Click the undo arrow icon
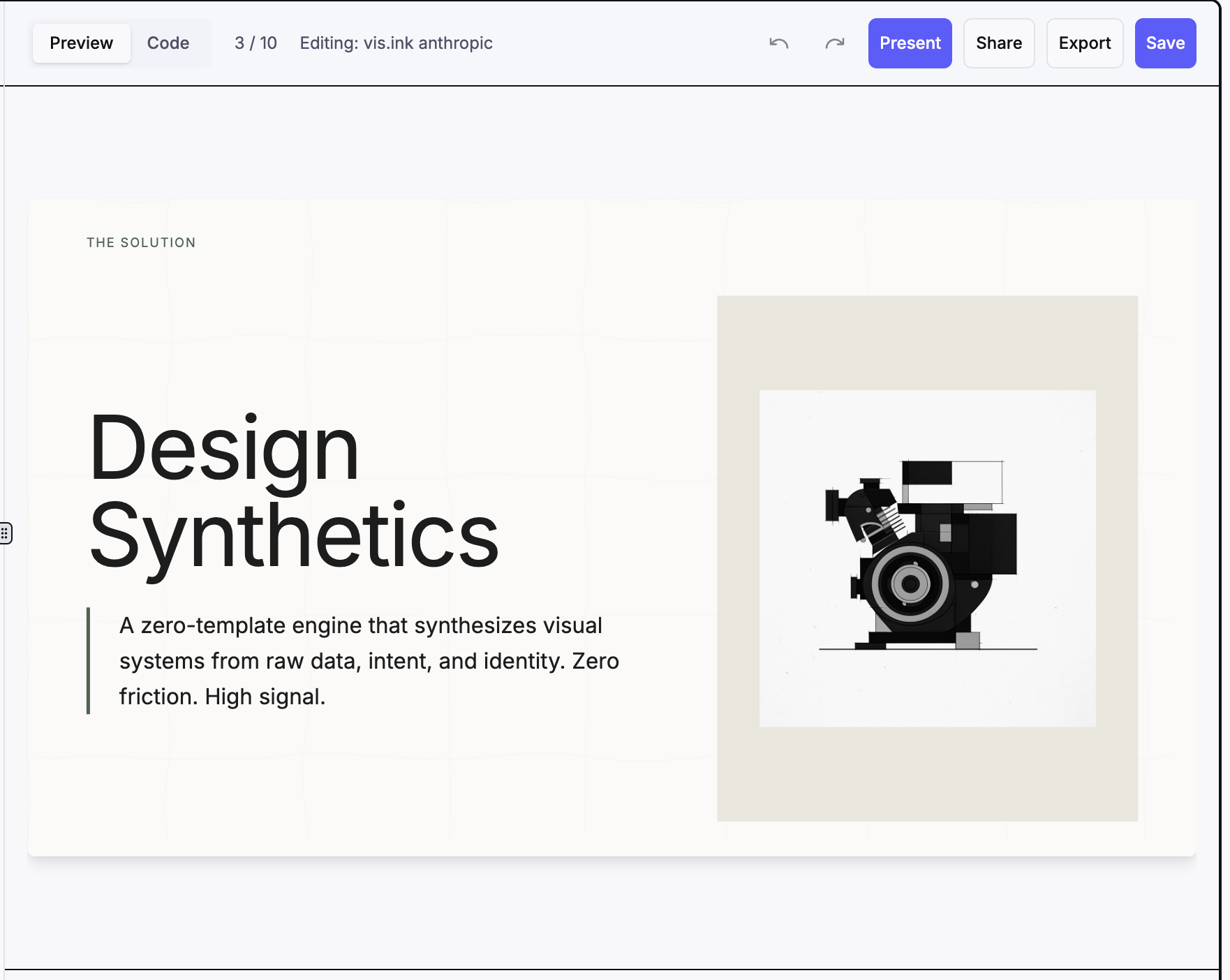 778,43
